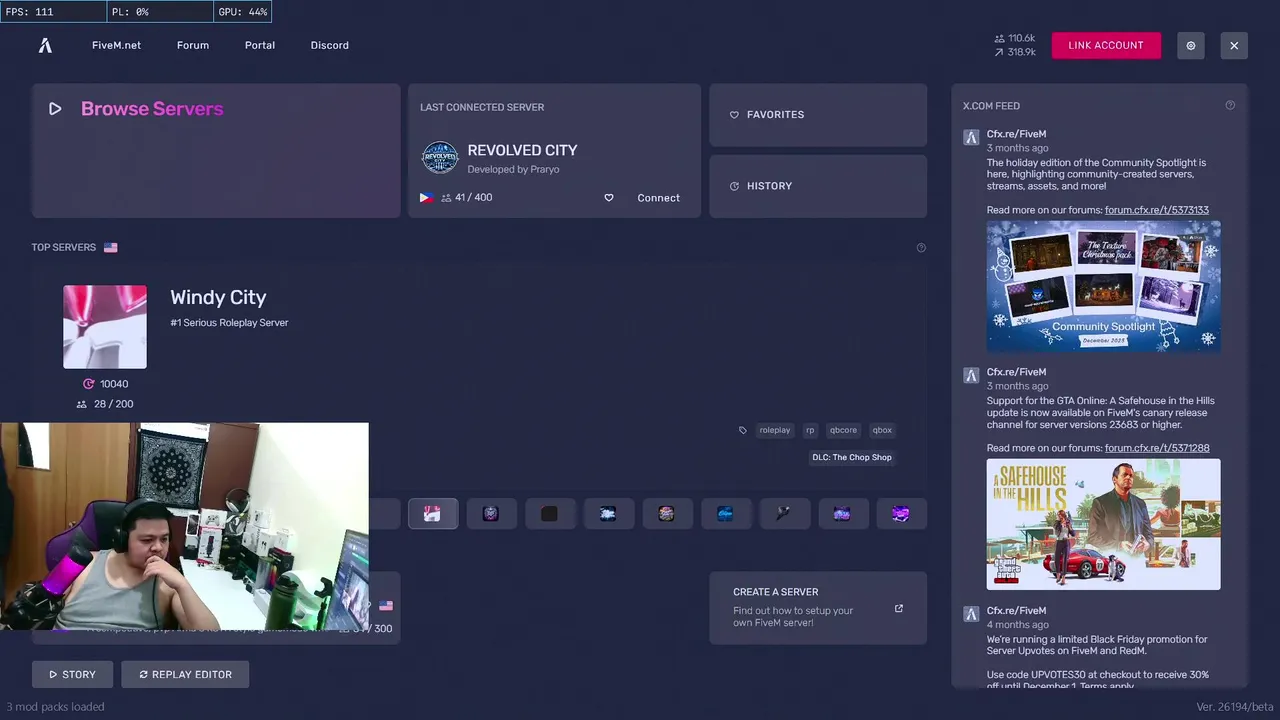Image resolution: width=1280 pixels, height=720 pixels.
Task: Select the dark tool-shaped server icon
Action: pos(784,513)
